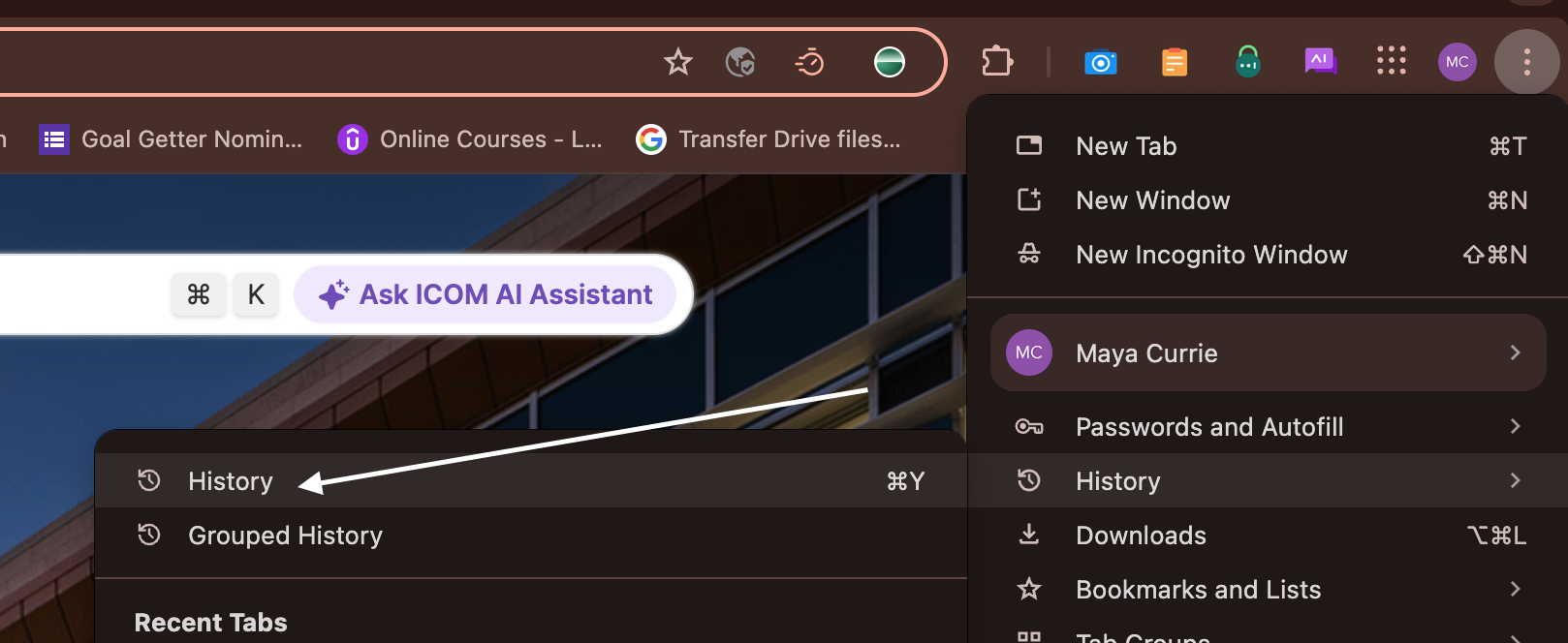Open History from the submenu with ⌘Y
Viewport: 1568px width, 643px height.
pos(531,480)
